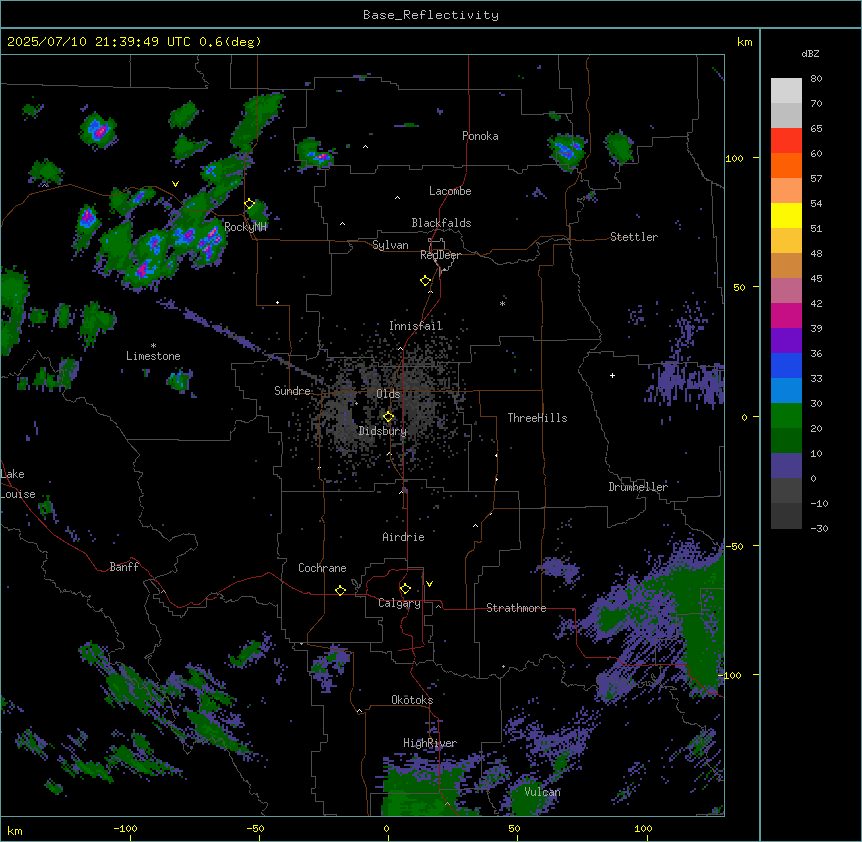862x842 pixels.
Task: Click the orange 57 dBZ legend band
Action: pyautogui.click(x=786, y=165)
